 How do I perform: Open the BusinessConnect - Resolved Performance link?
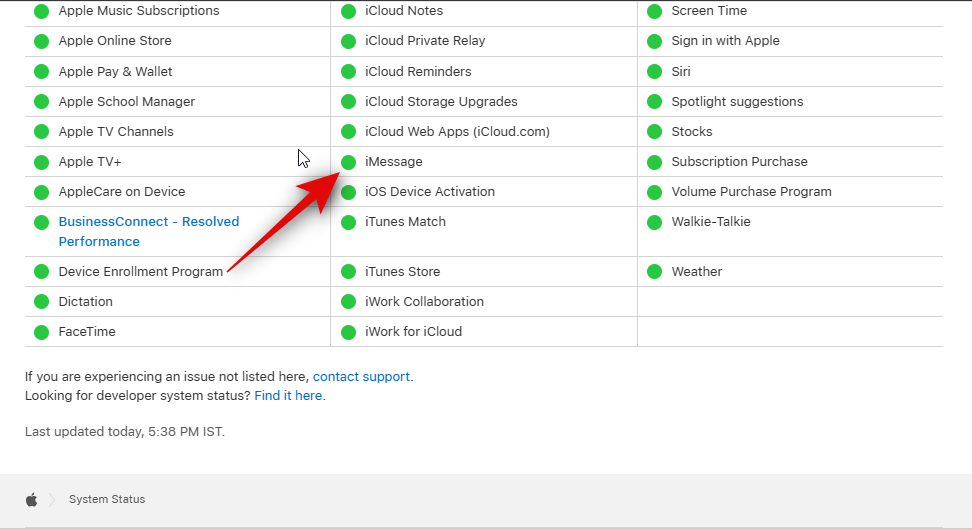click(149, 231)
